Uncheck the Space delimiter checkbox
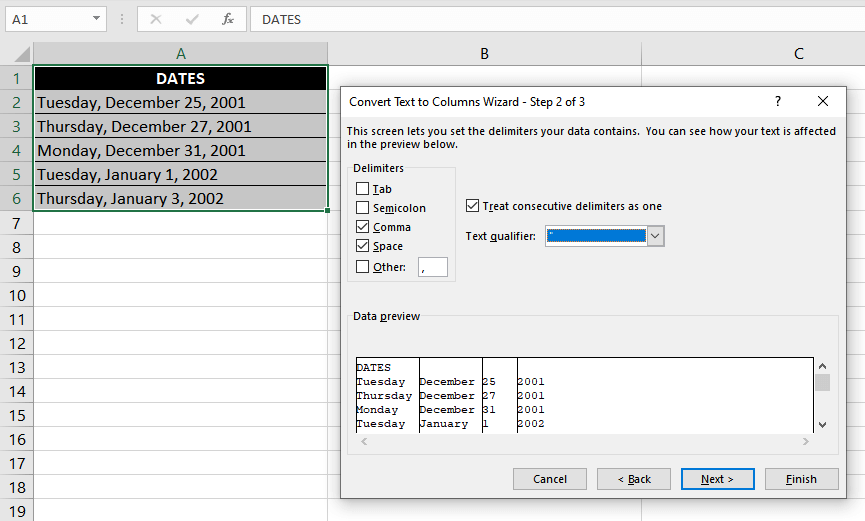 362,246
